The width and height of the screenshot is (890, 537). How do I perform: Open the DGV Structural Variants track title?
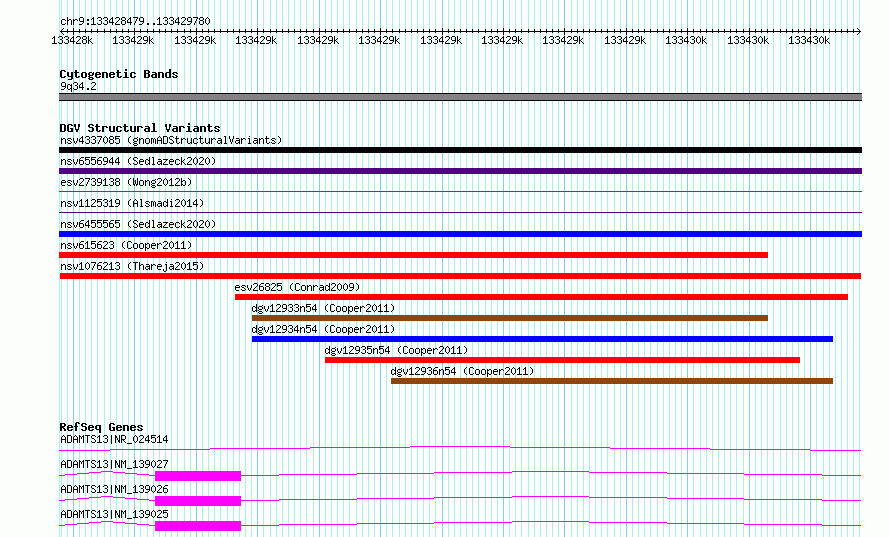tap(140, 128)
